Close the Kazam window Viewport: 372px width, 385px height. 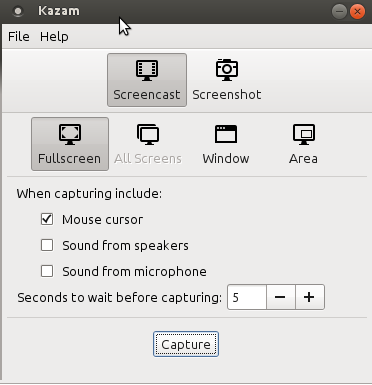[x=357, y=12]
